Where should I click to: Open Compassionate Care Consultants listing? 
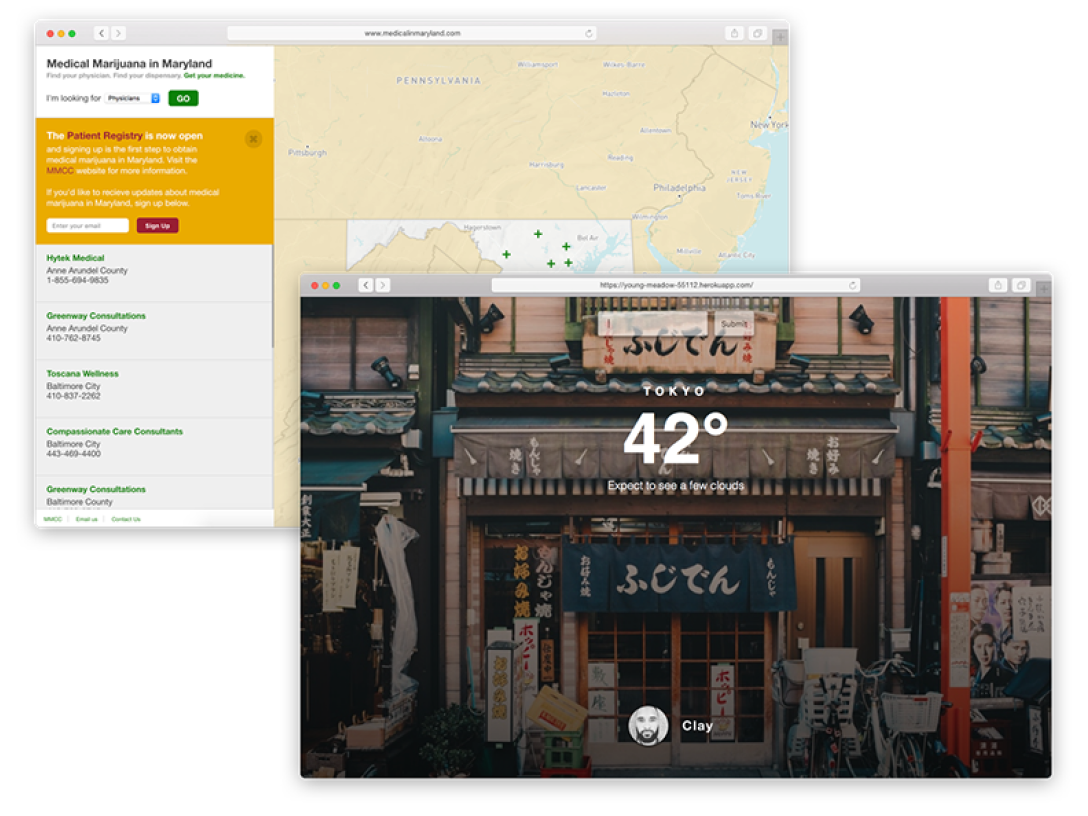coord(114,432)
